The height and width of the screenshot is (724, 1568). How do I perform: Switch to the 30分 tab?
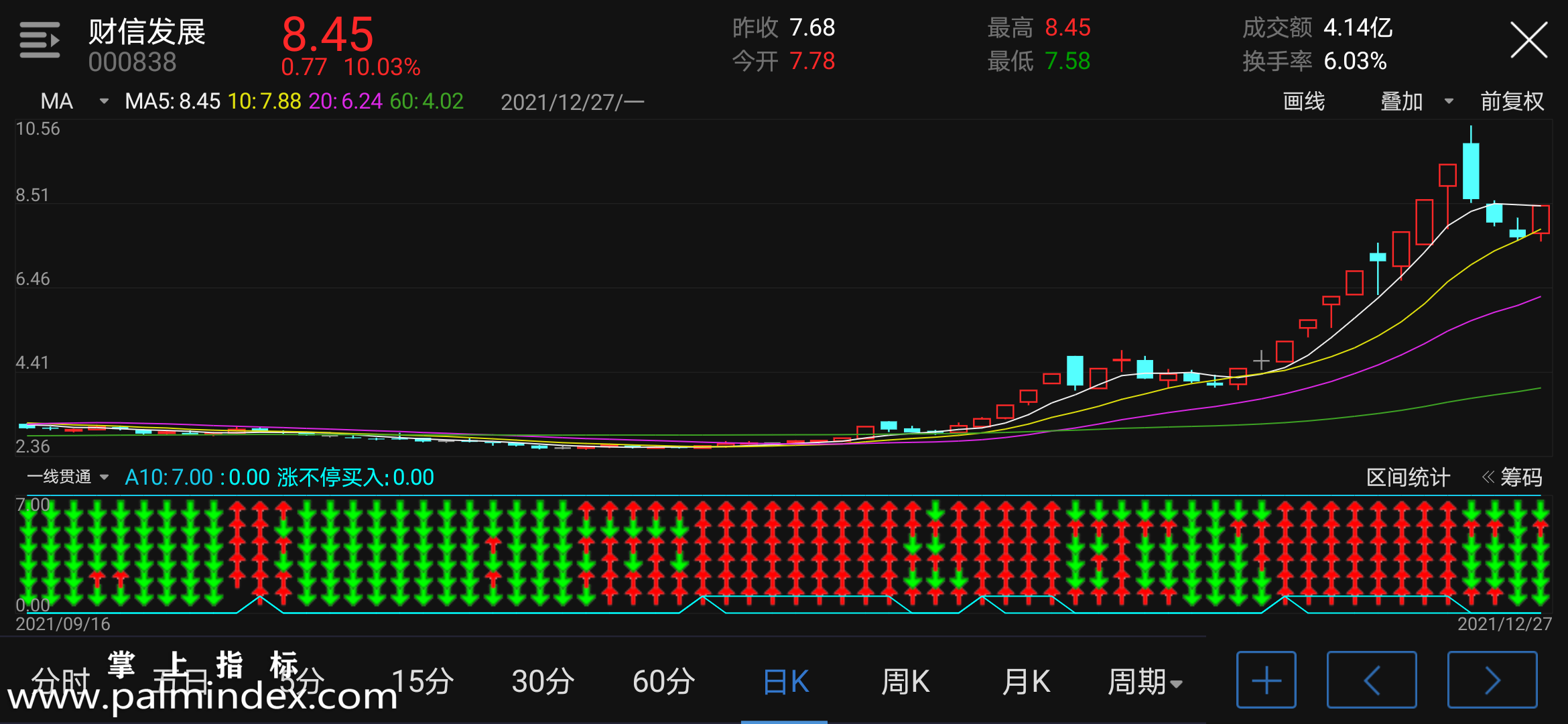coord(543,682)
